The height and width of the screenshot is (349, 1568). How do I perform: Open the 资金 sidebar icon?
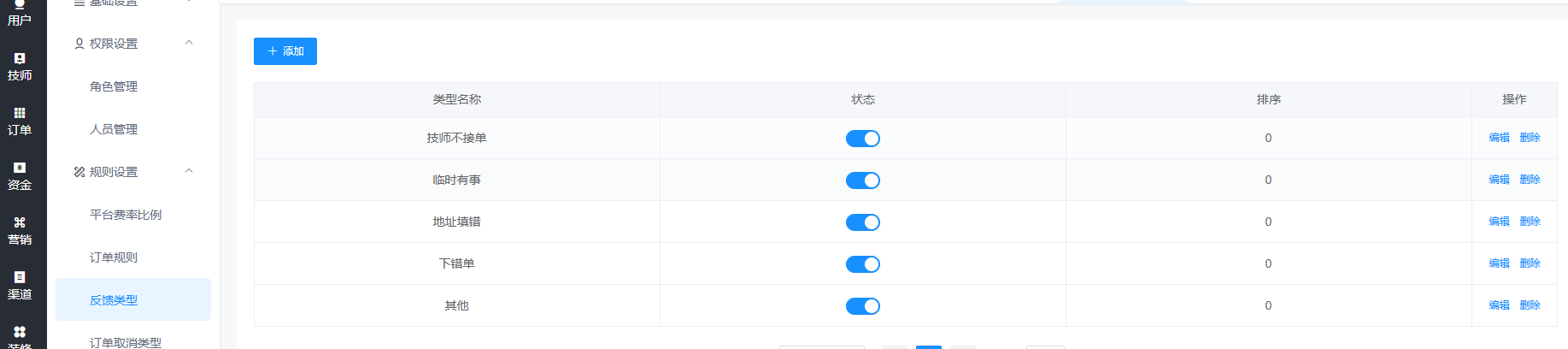pyautogui.click(x=20, y=177)
